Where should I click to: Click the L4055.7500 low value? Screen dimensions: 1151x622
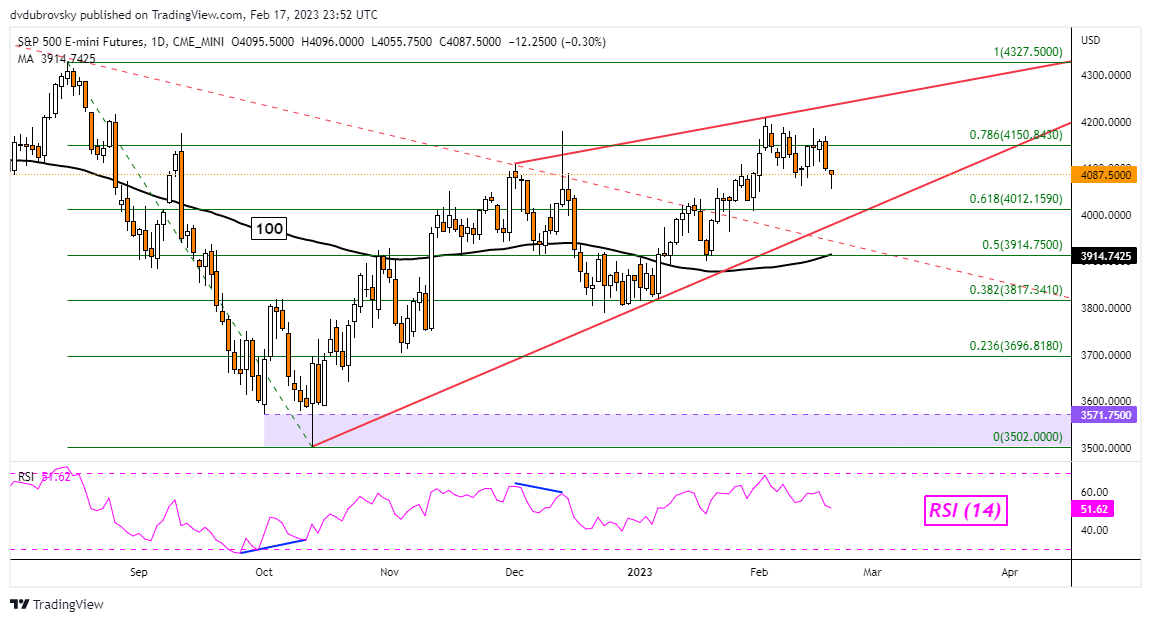(x=401, y=42)
